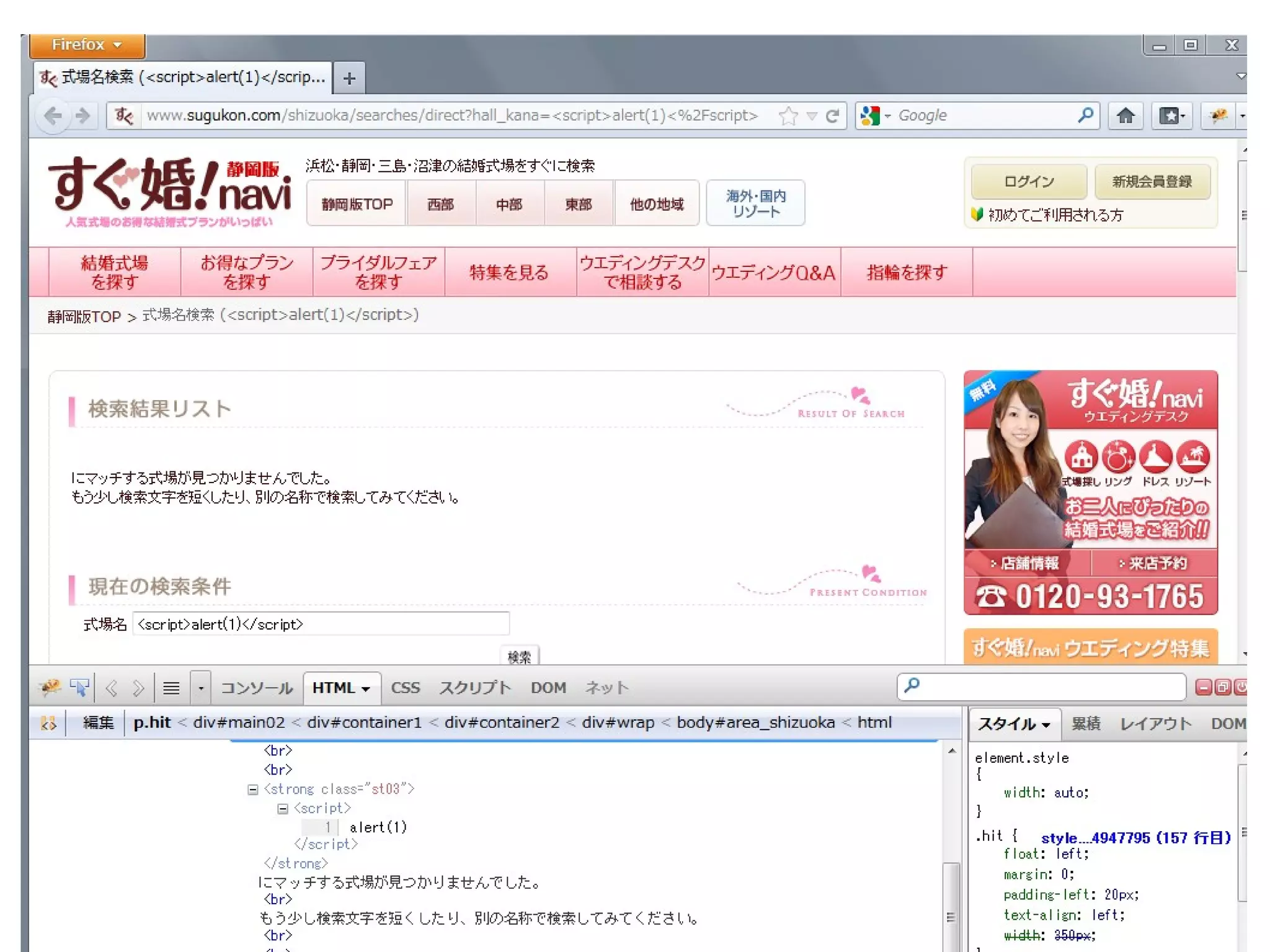The height and width of the screenshot is (952, 1270).
Task: Click the browser back arrow
Action: tap(53, 116)
